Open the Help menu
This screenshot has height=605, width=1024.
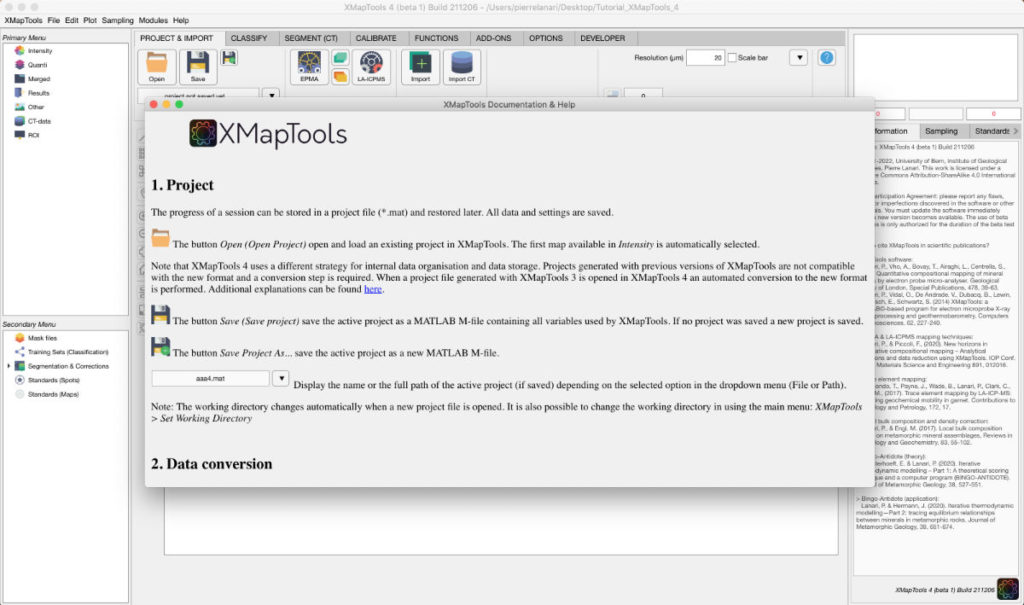tap(181, 20)
